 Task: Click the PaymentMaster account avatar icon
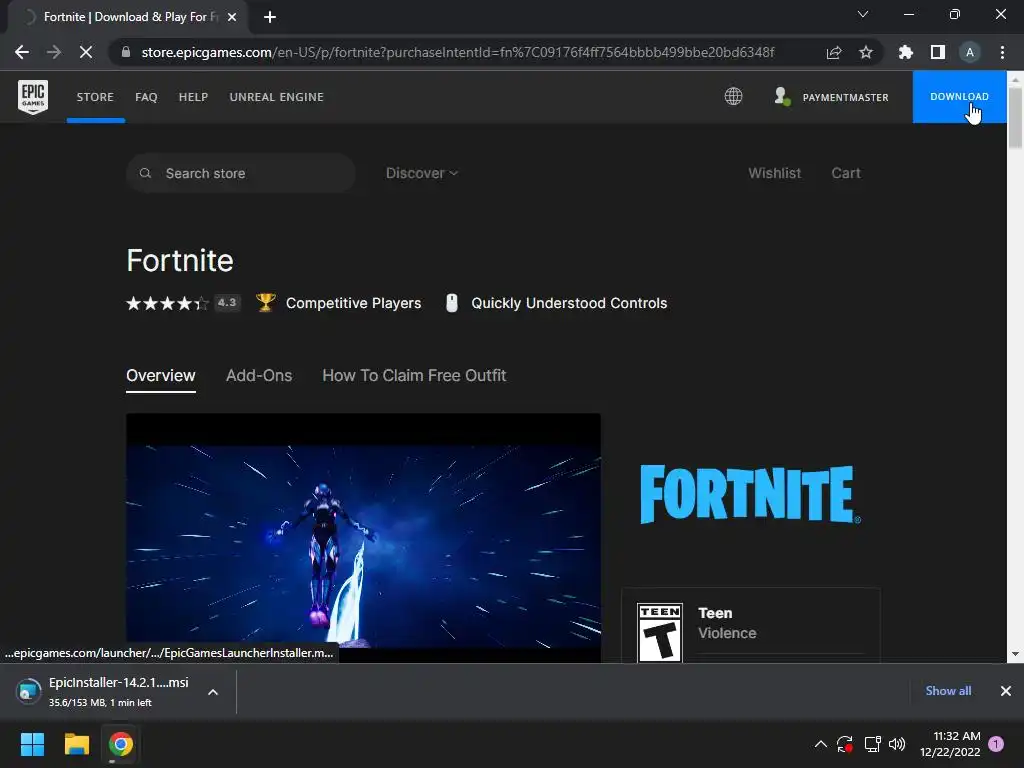782,97
